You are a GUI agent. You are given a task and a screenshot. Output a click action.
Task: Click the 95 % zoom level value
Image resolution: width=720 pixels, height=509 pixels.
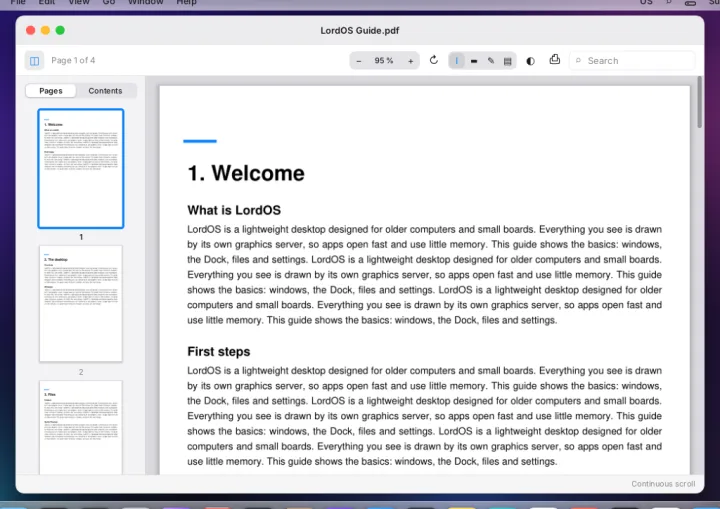(384, 61)
